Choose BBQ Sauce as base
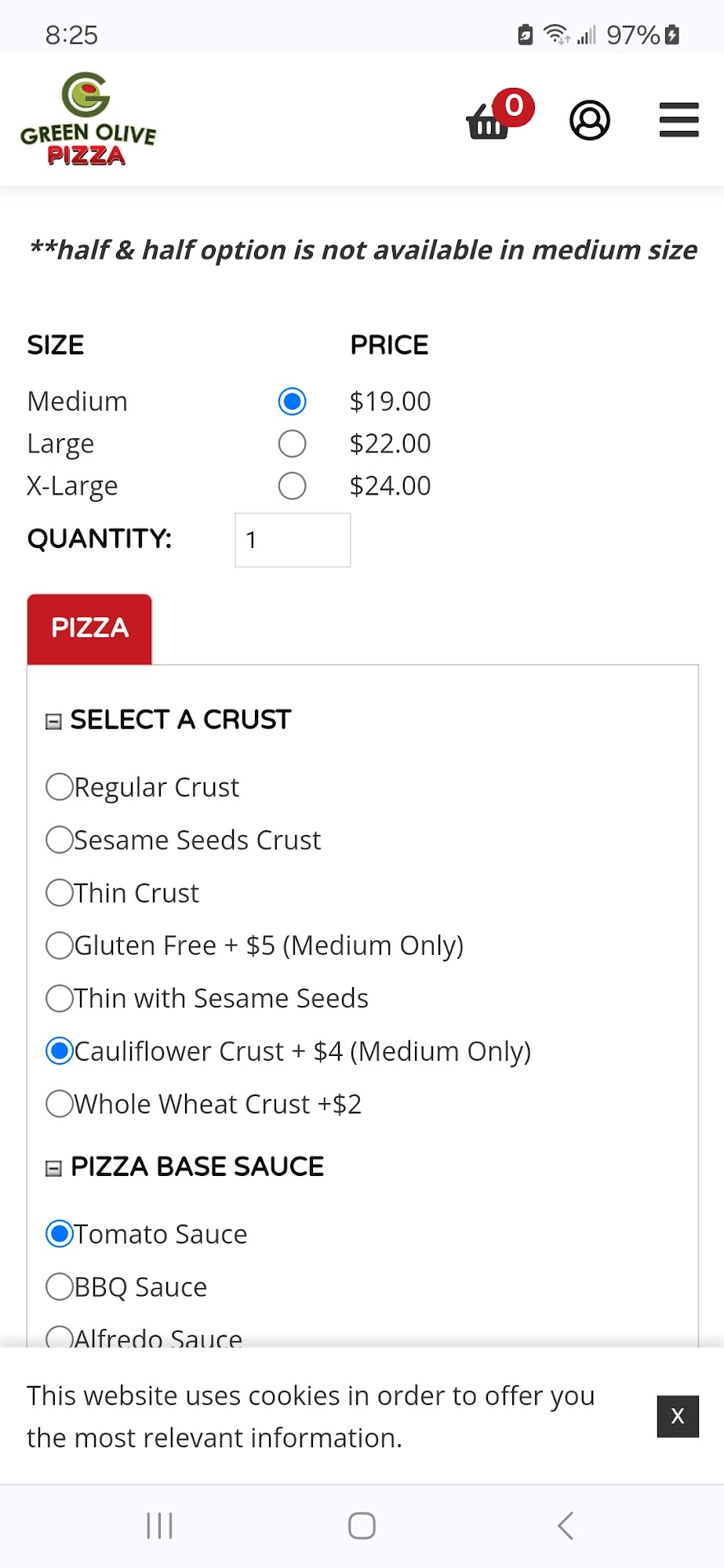 [x=60, y=1287]
